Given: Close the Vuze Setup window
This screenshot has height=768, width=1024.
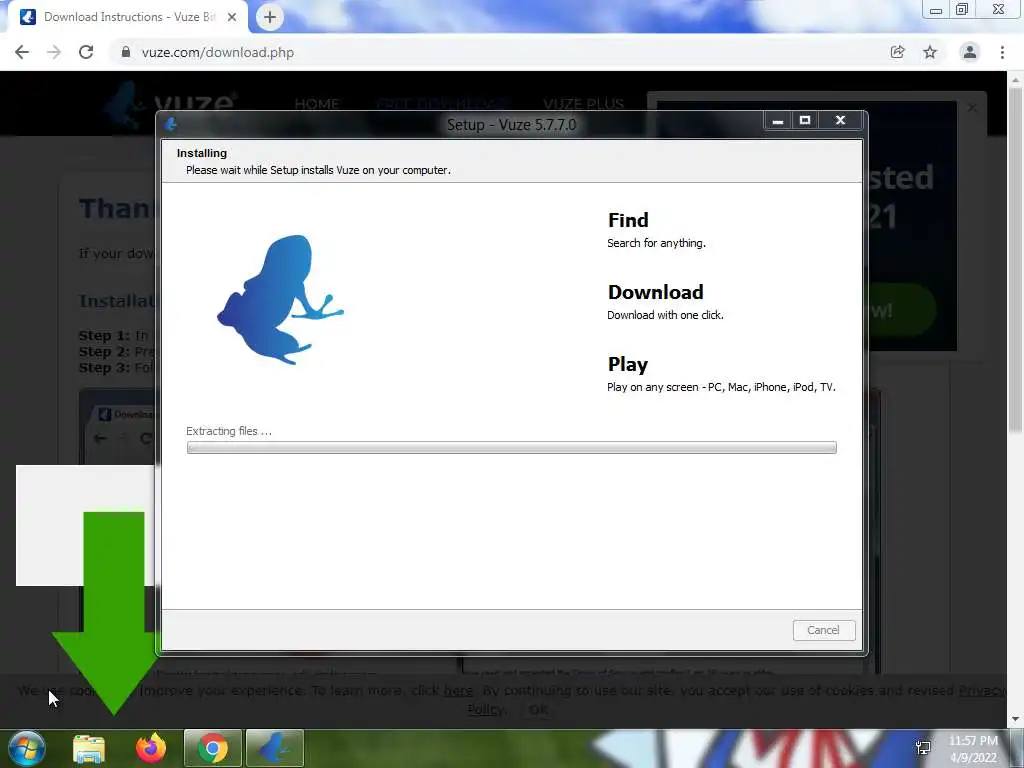Looking at the screenshot, I should (x=840, y=121).
